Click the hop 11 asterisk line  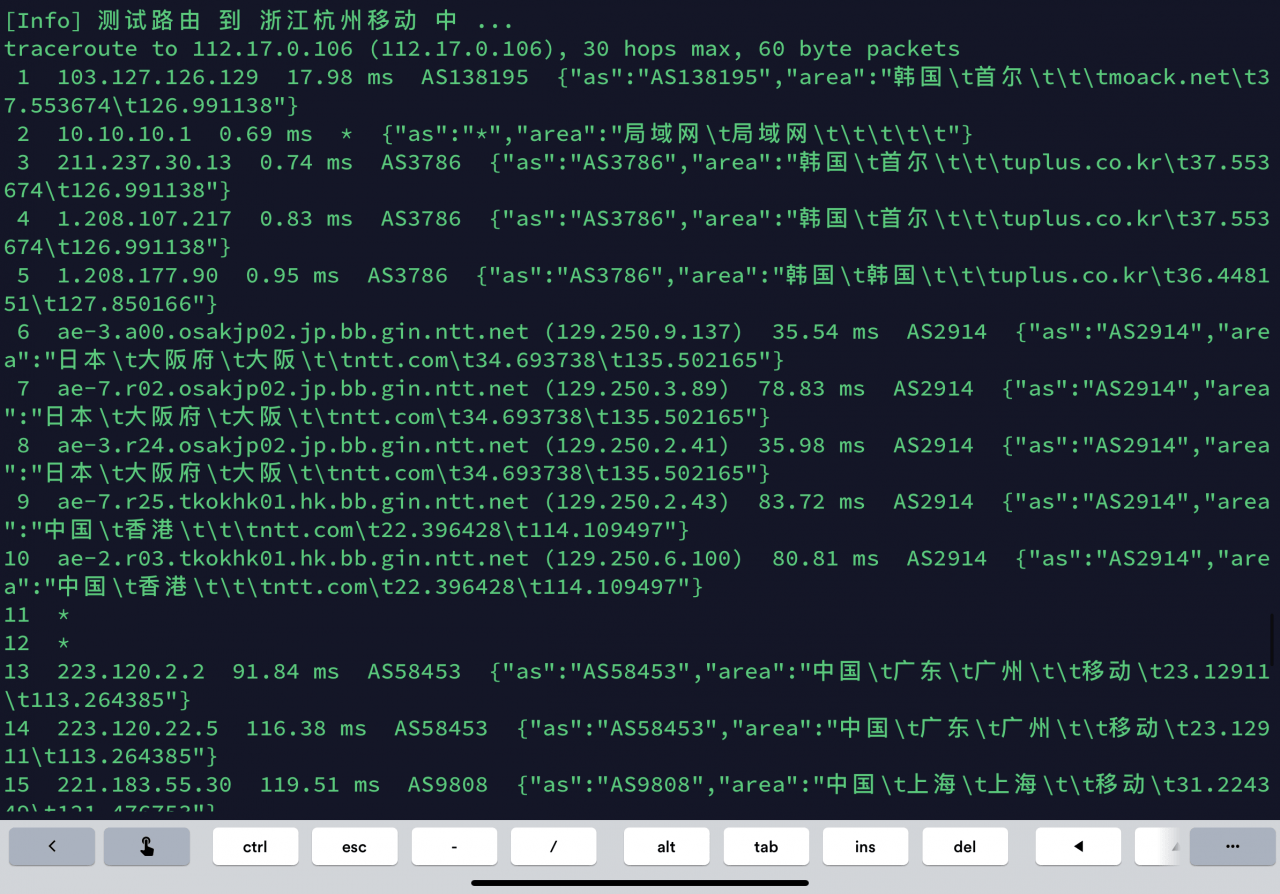click(37, 615)
